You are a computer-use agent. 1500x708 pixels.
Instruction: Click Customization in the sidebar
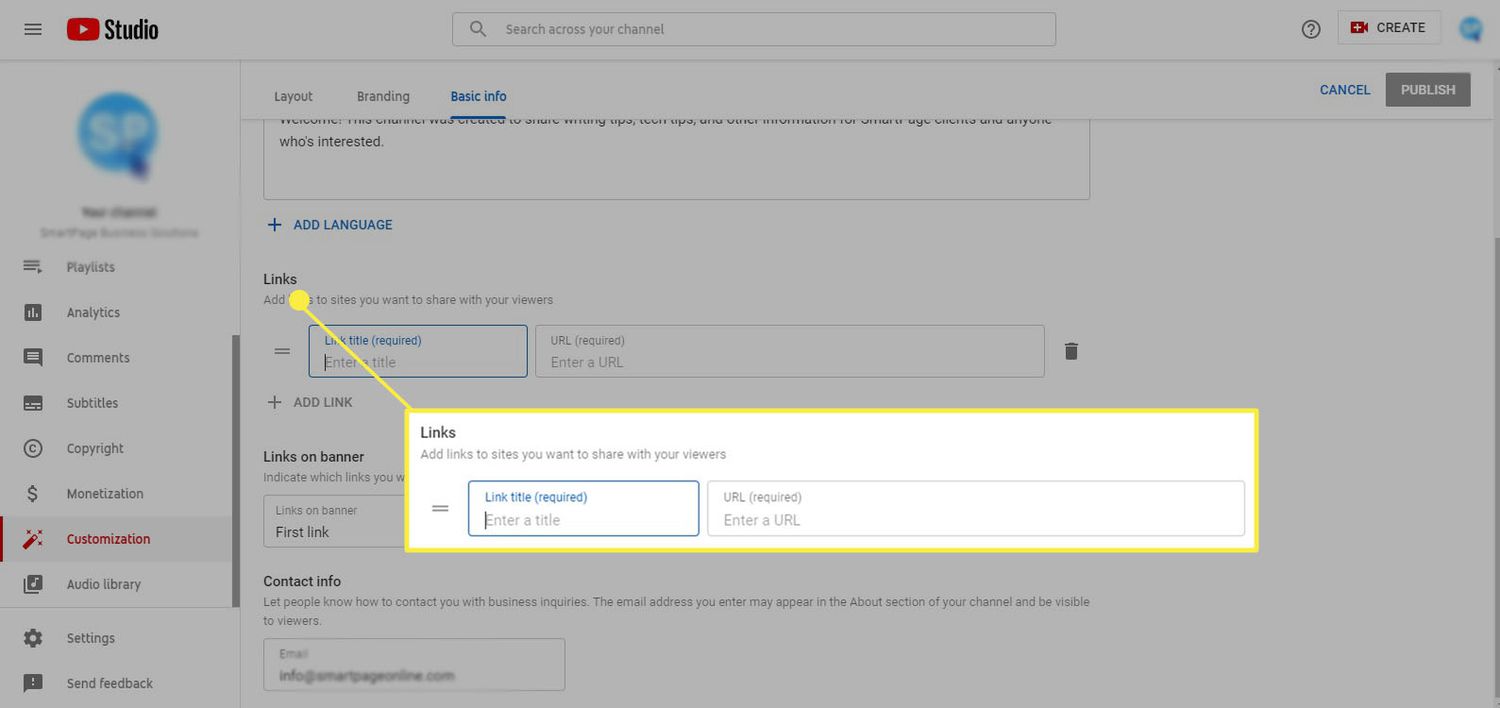(108, 538)
